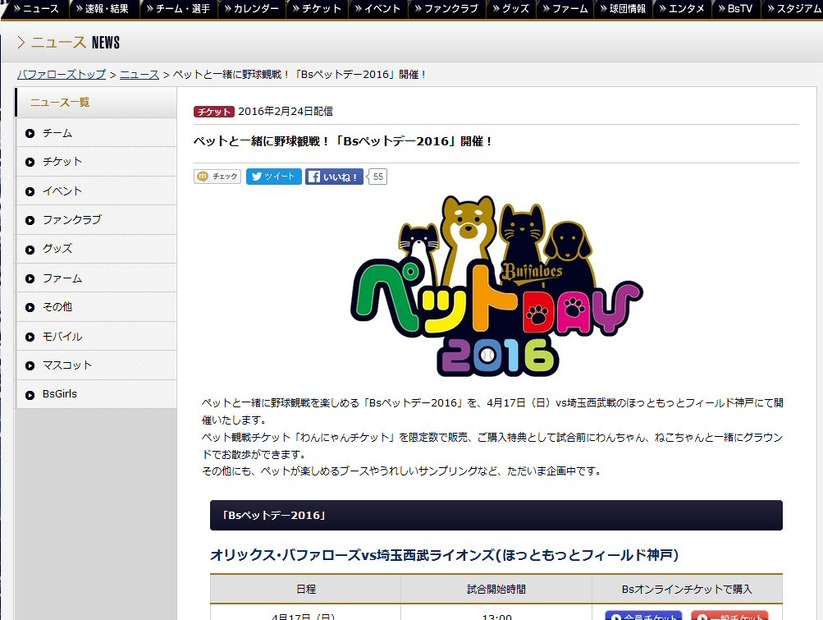Open ニュース一覧 sidebar header
Image resolution: width=823 pixels, height=620 pixels.
coord(96,102)
